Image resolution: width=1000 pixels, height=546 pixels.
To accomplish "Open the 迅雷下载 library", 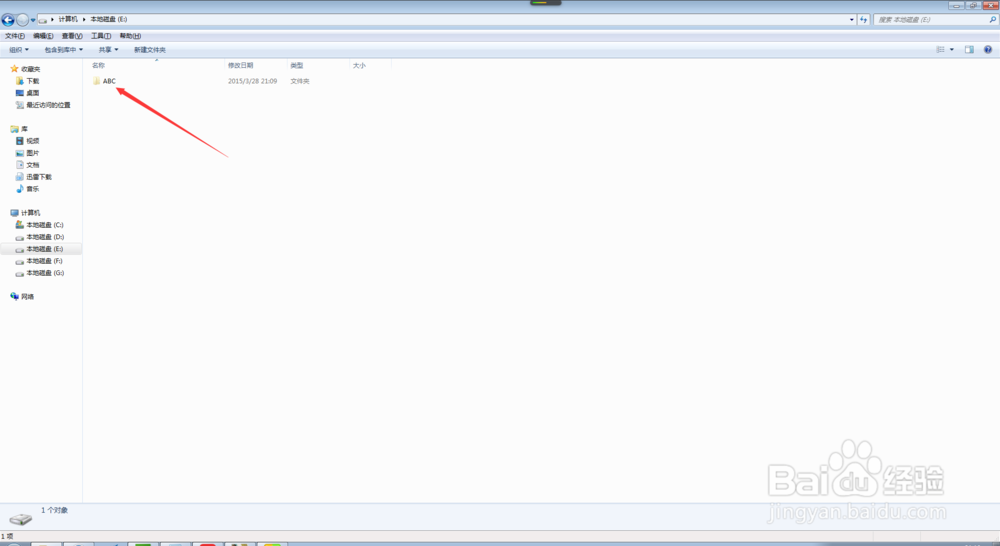I will point(33,177).
